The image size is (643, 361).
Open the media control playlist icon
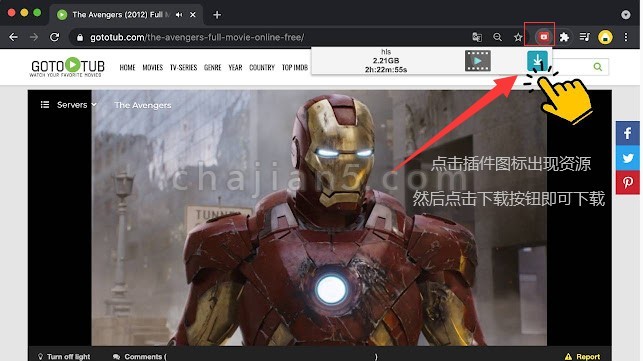584,37
